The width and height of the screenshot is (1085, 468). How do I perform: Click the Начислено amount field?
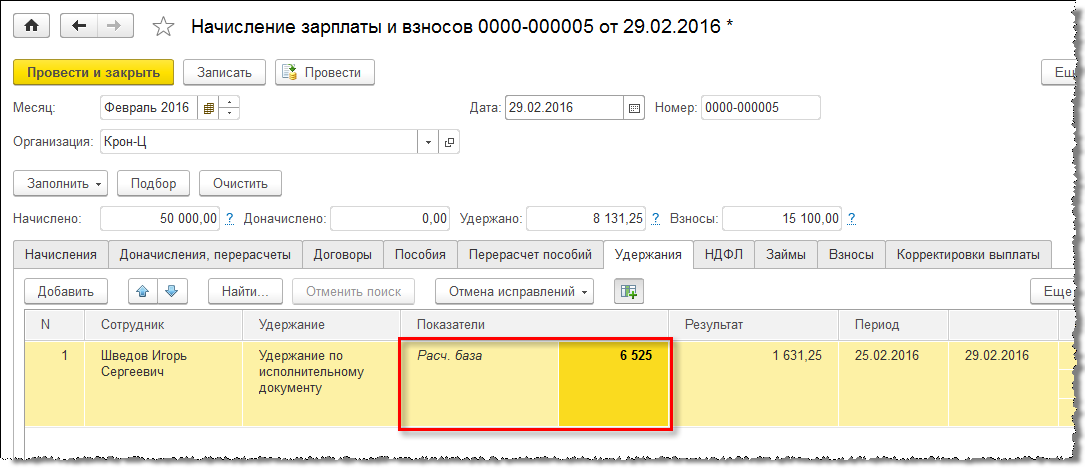pyautogui.click(x=161, y=219)
